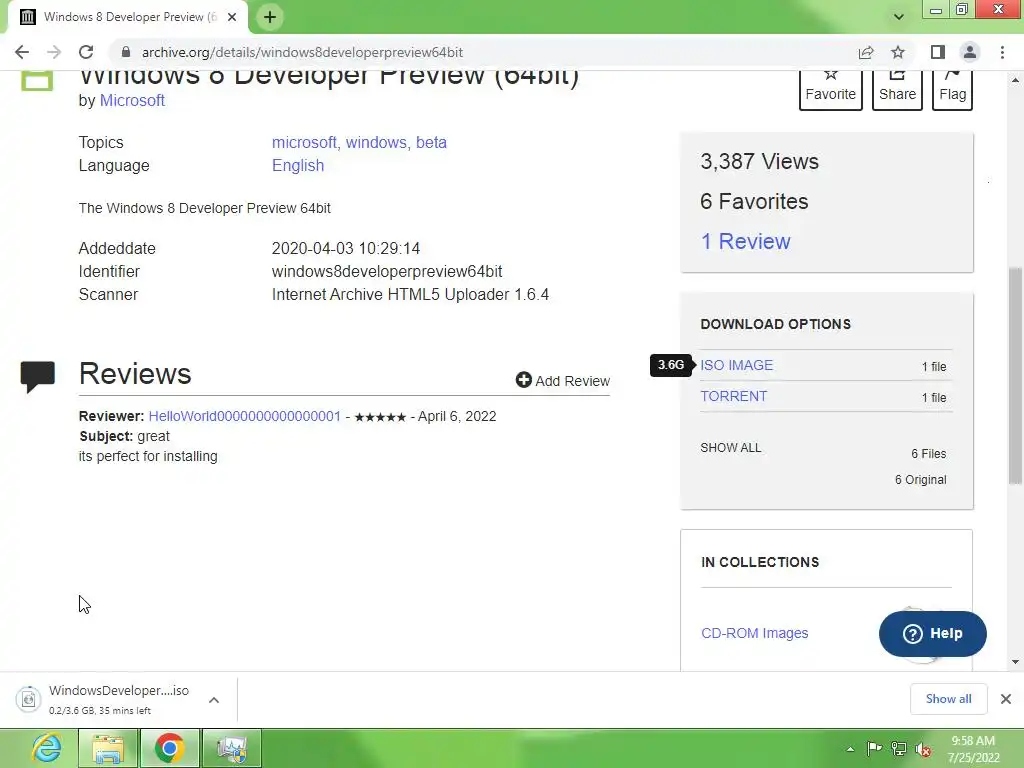Download the ISO IMAGE file
The image size is (1024, 768).
tap(737, 365)
